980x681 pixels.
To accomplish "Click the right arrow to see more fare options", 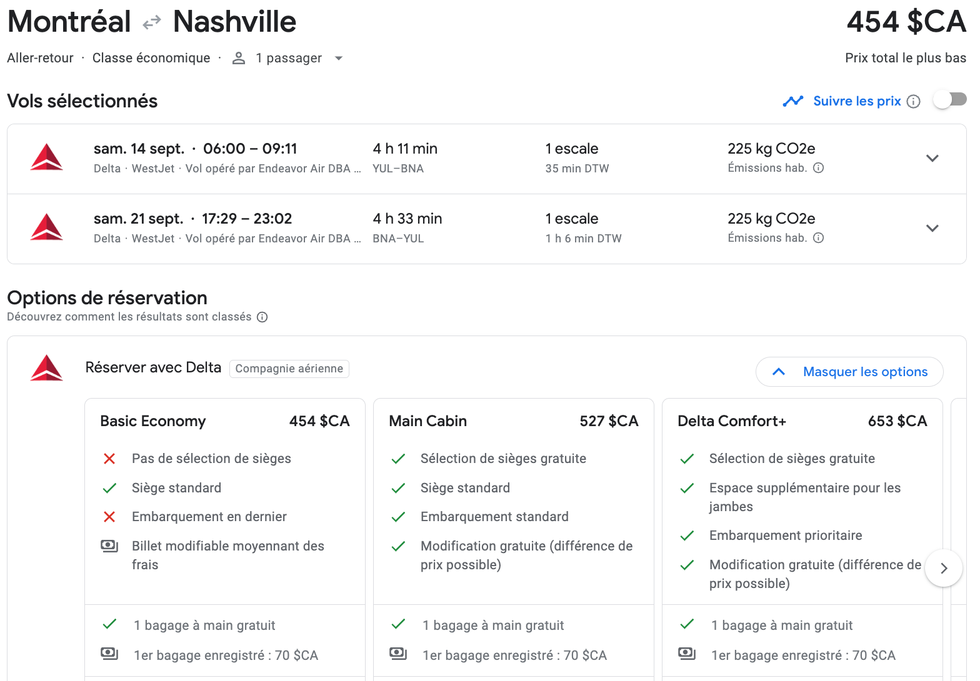I will click(943, 567).
